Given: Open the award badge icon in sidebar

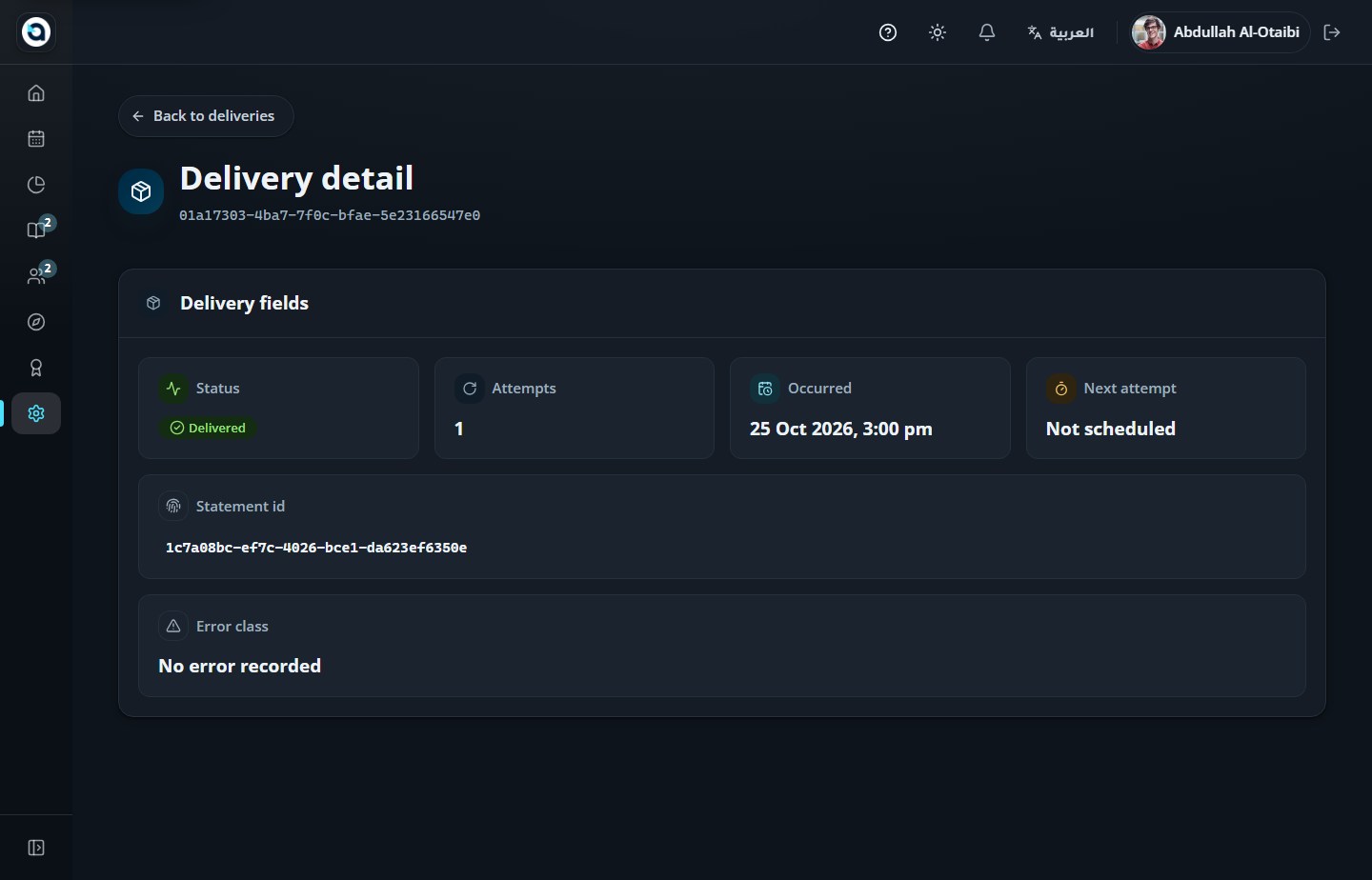Looking at the screenshot, I should [x=36, y=368].
